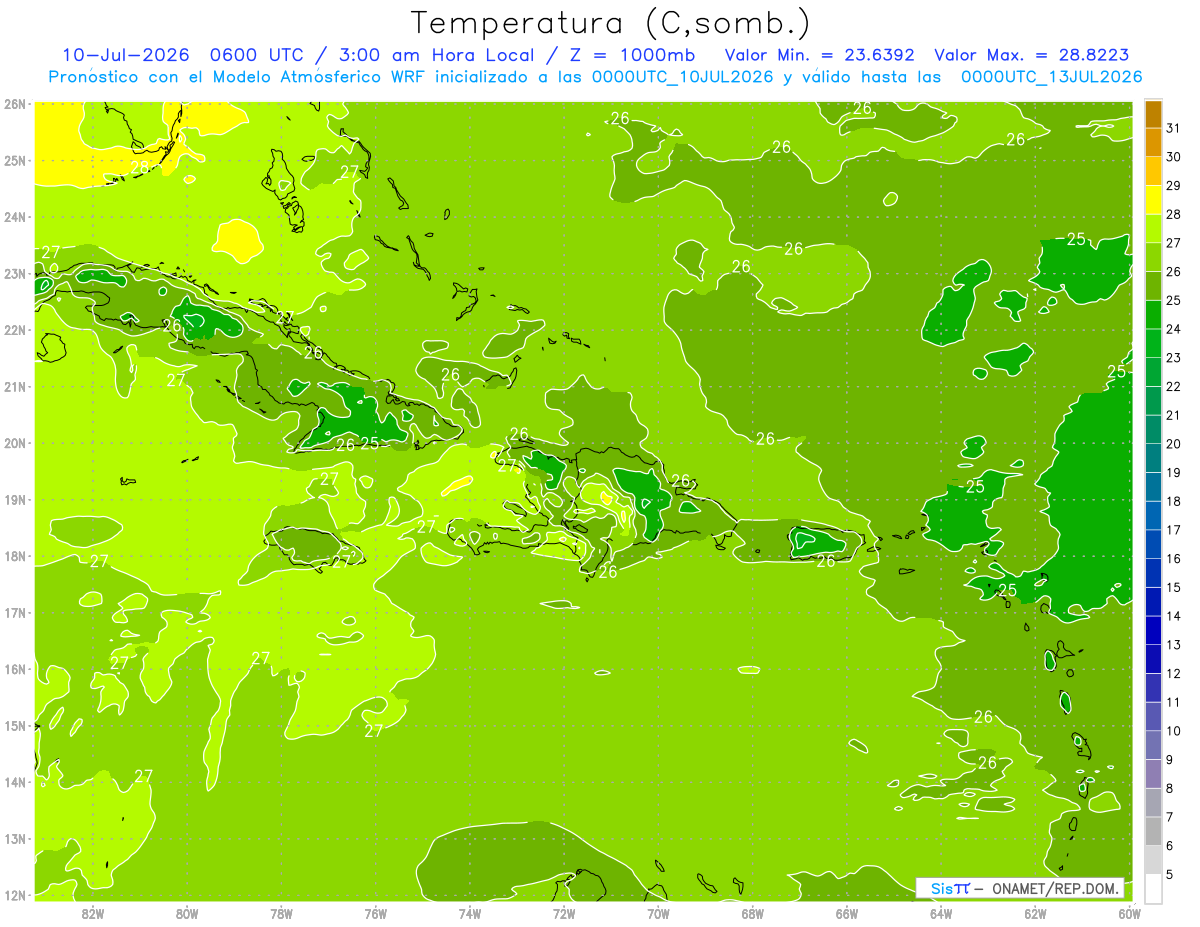Click the color scale value '31'
1200x927 pixels.
[1174, 128]
